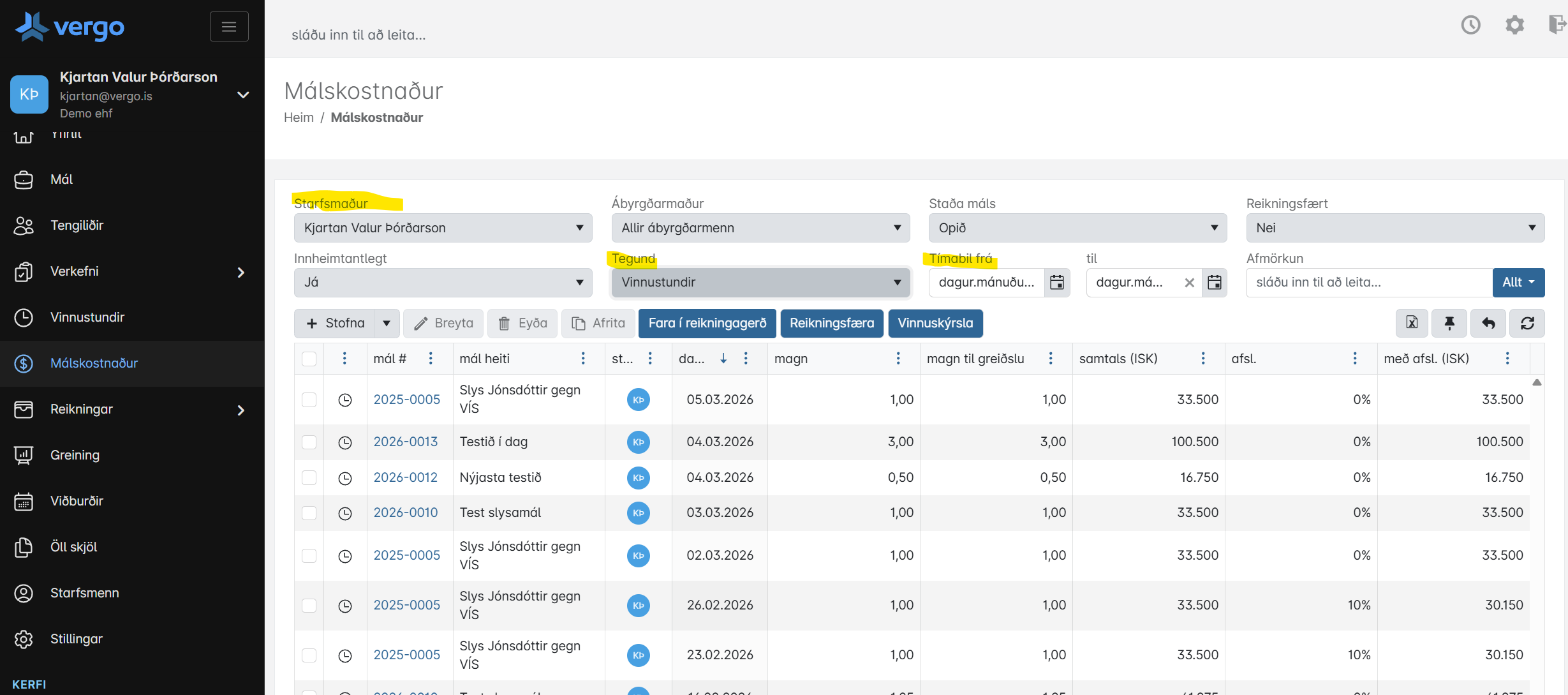
Task: Click the pin icon in toolbar
Action: (1449, 323)
